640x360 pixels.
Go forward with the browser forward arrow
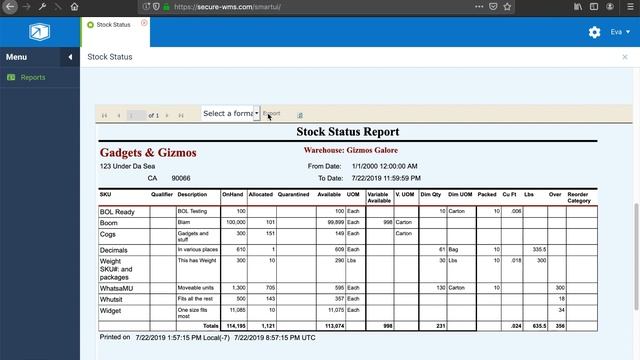click(27, 7)
